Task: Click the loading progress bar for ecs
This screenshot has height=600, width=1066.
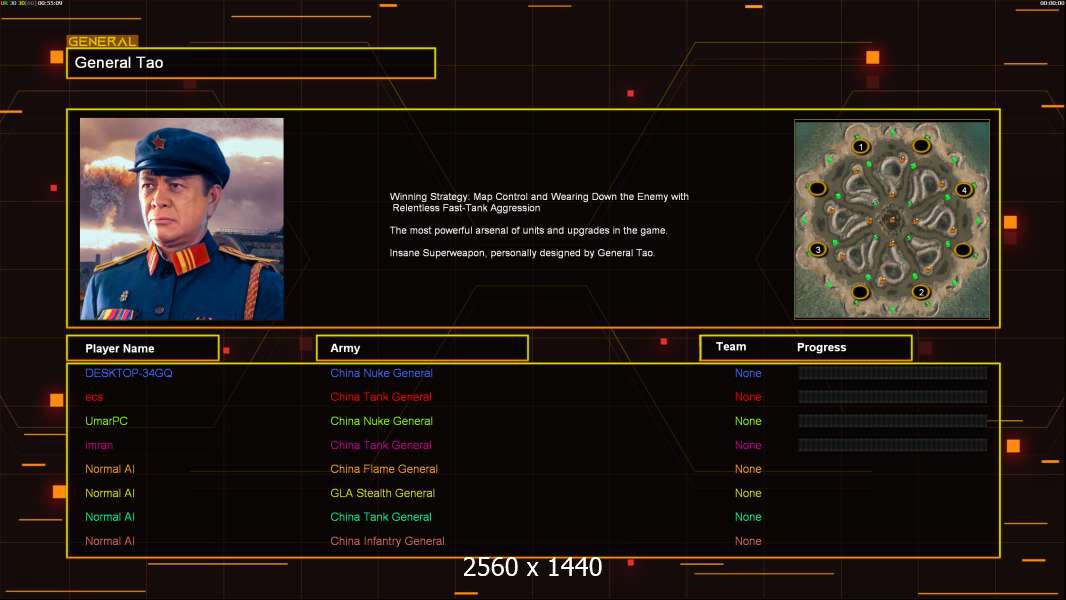Action: 893,397
